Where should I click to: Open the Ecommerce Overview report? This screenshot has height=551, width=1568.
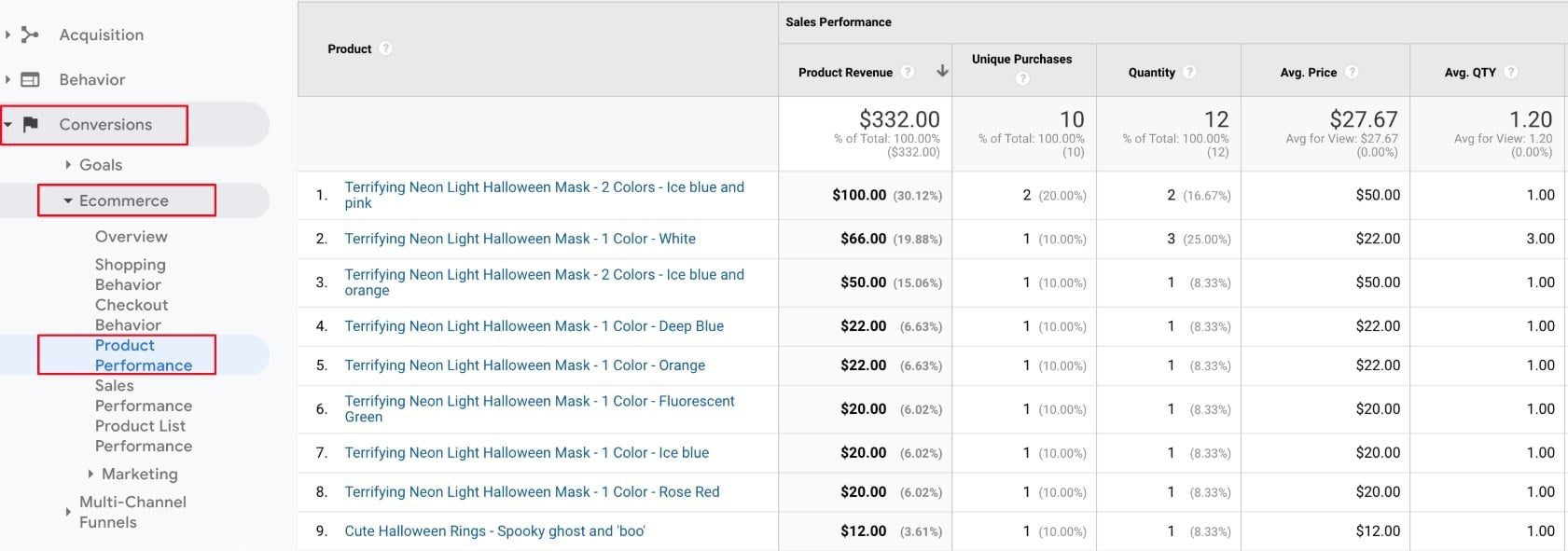pyautogui.click(x=131, y=237)
